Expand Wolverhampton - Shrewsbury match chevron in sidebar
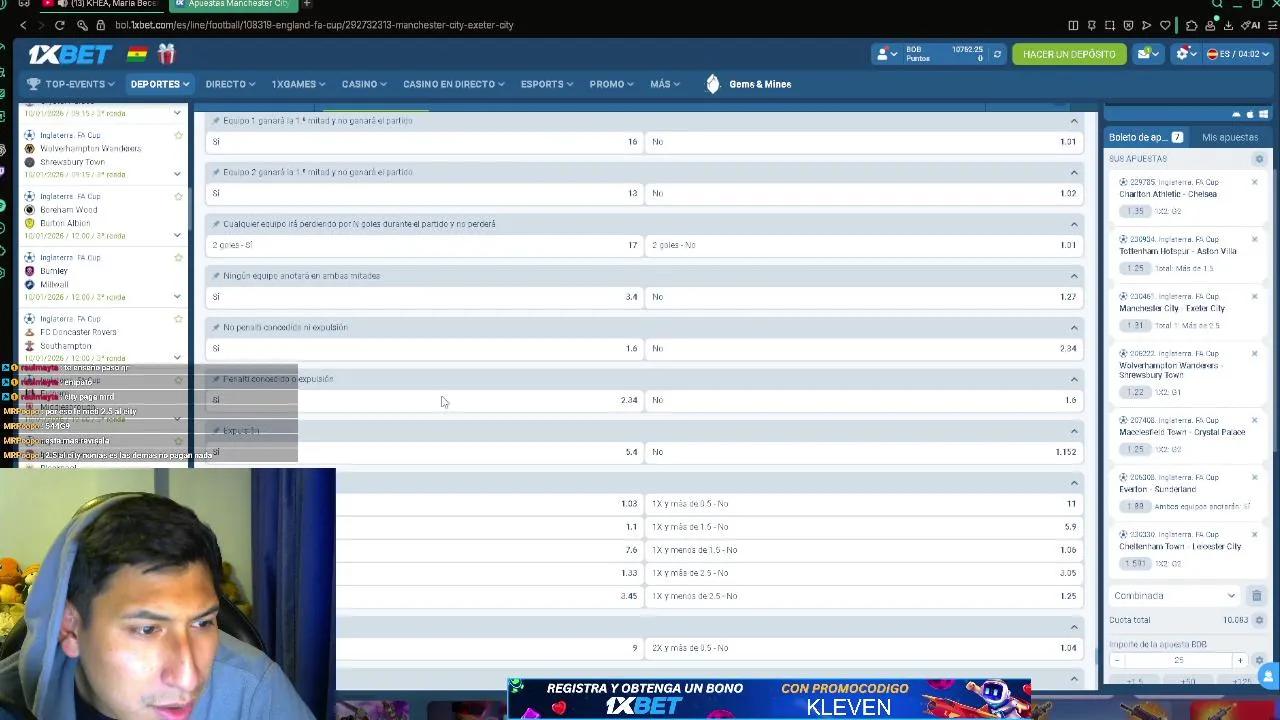The height and width of the screenshot is (720, 1280). (x=177, y=174)
